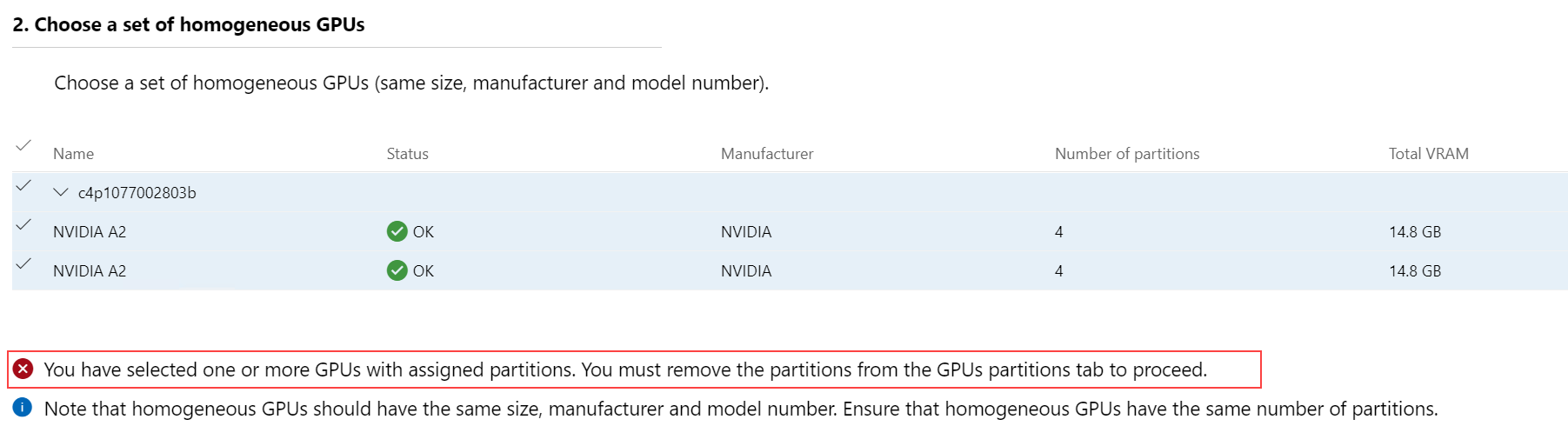Sort by the Name column header
The image size is (1568, 426).
click(73, 154)
